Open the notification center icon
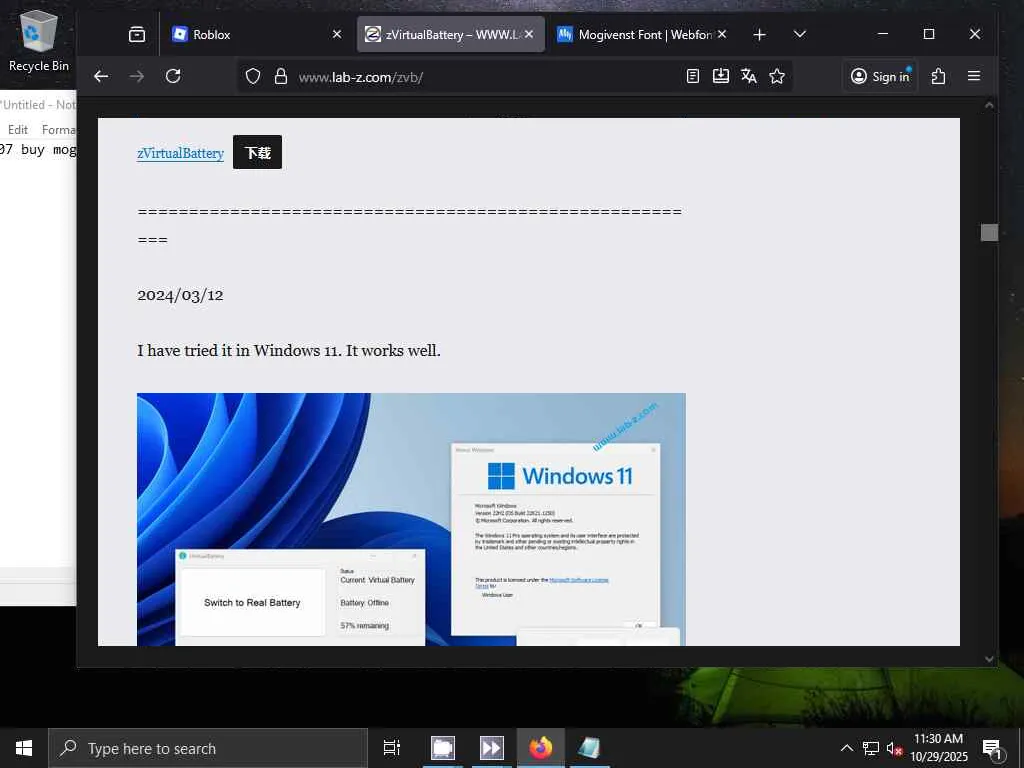 point(992,749)
